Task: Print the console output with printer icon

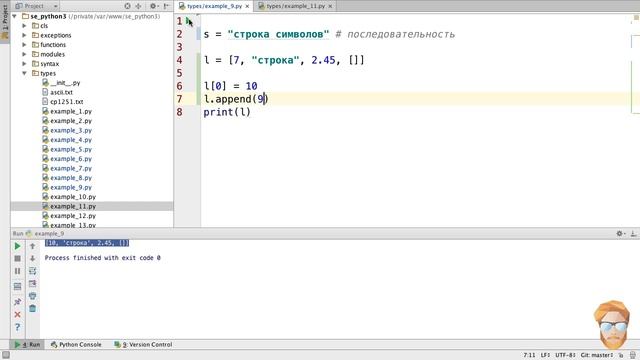Action: pyautogui.click(x=33, y=296)
